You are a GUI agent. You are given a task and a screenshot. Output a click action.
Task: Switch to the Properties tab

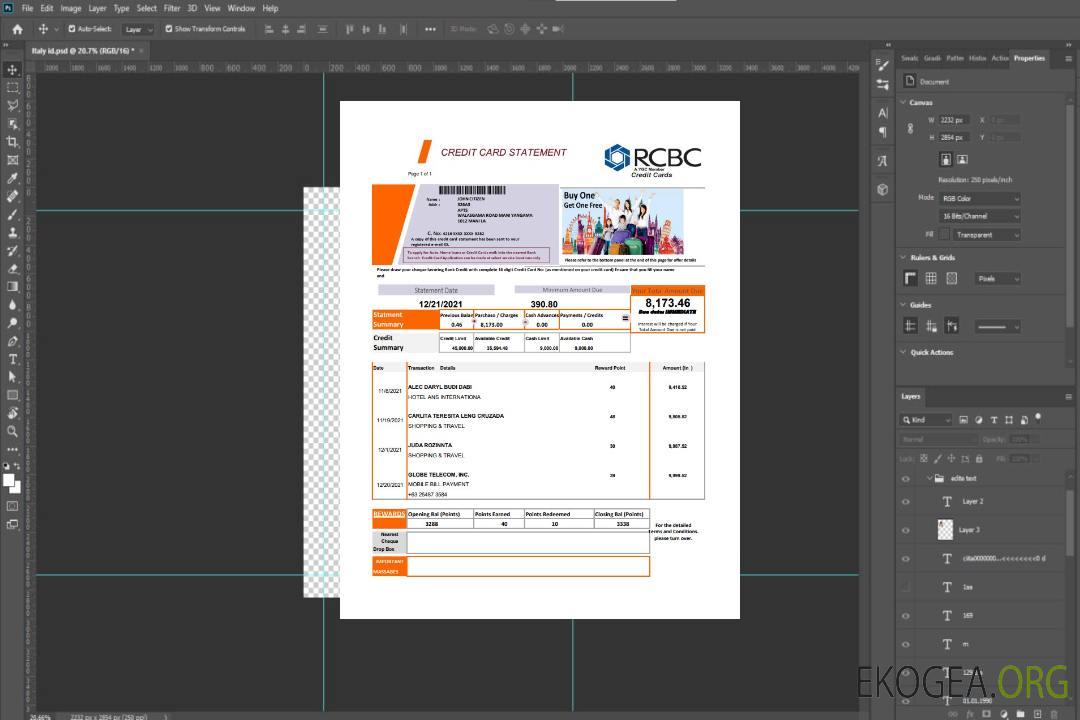click(x=1029, y=58)
